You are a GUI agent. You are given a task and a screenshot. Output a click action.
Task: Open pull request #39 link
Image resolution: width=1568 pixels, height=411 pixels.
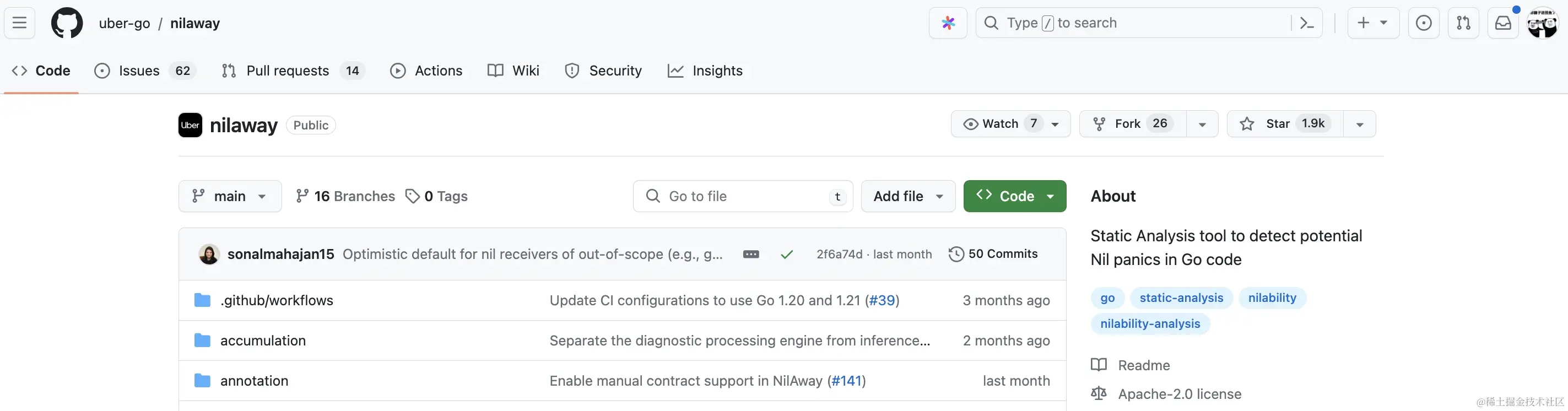coord(882,300)
